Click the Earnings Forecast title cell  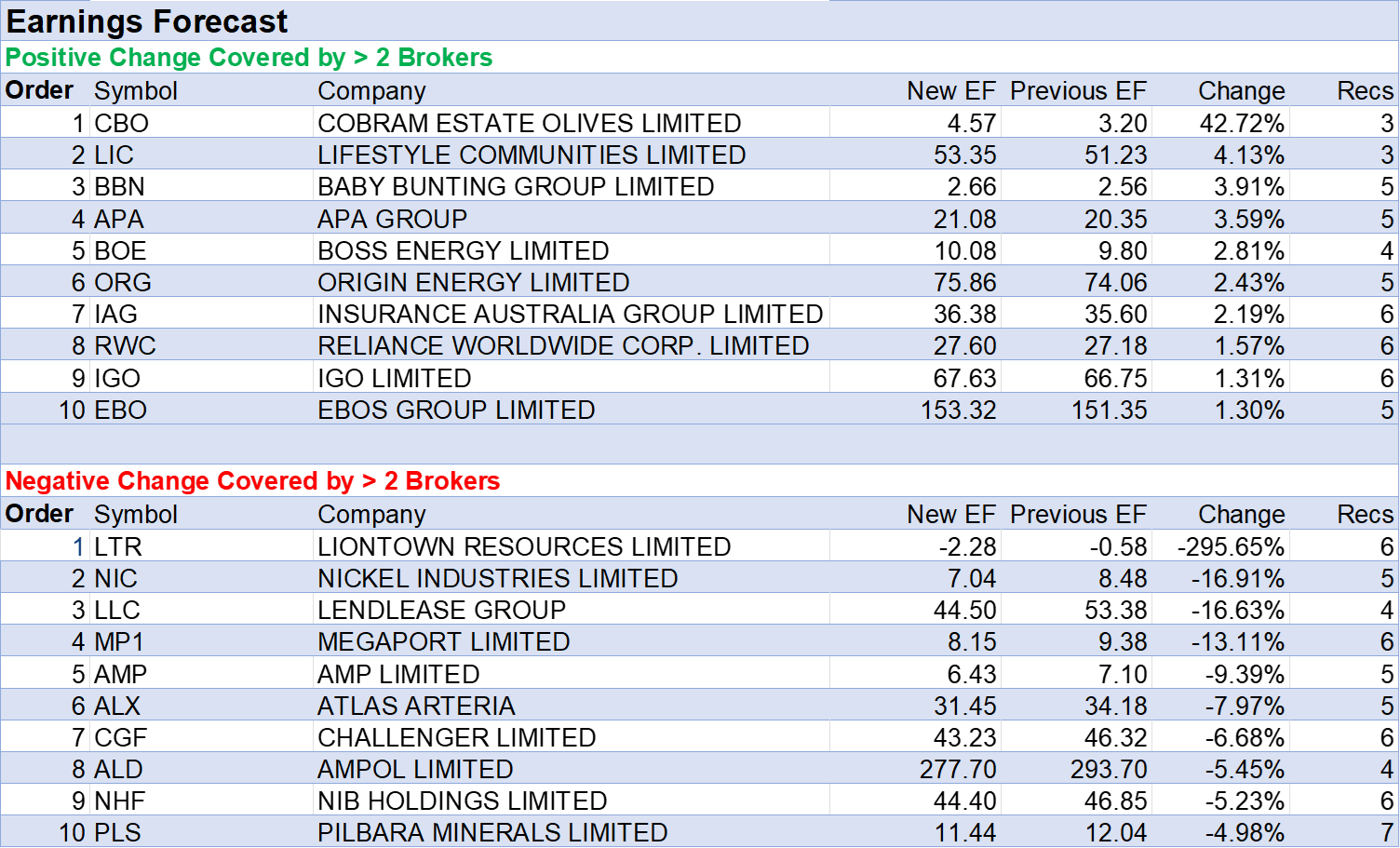click(x=147, y=21)
